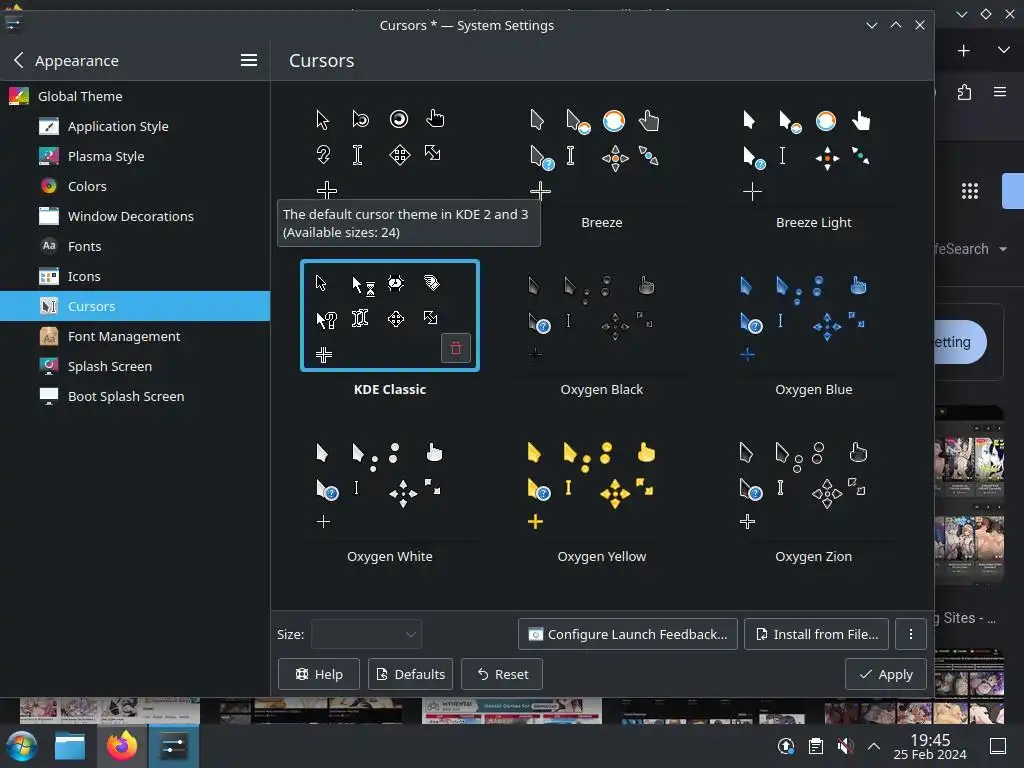The image size is (1024, 768).
Task: Click Install from File button
Action: (816, 634)
